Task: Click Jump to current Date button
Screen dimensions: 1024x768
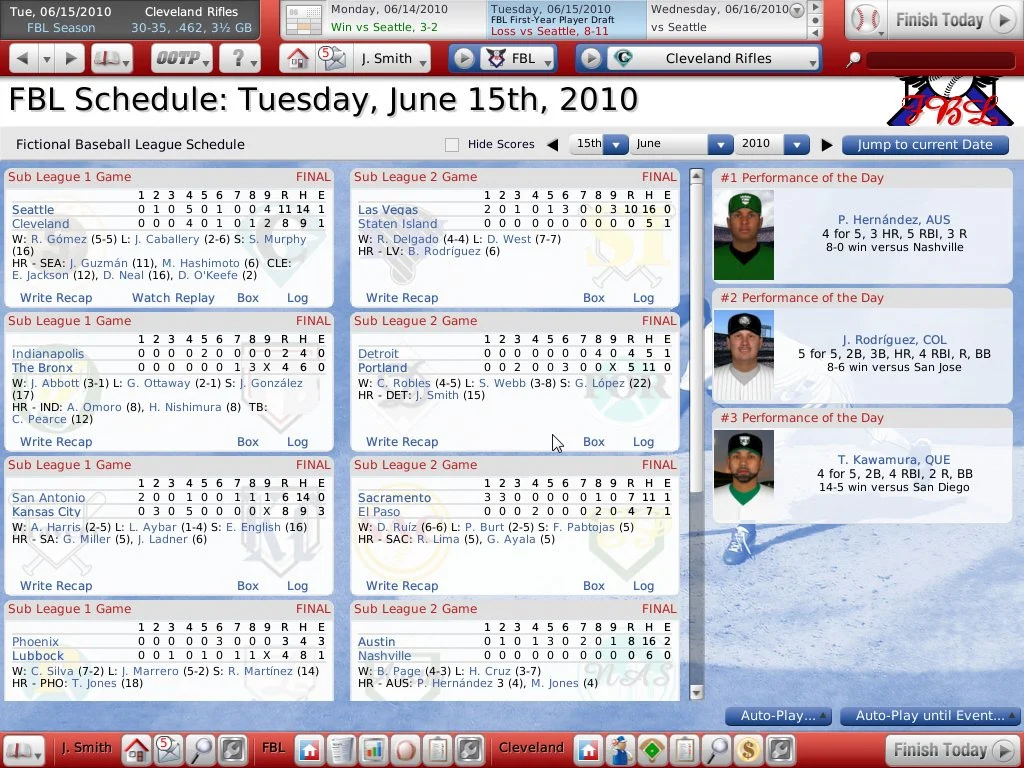Action: coord(925,145)
